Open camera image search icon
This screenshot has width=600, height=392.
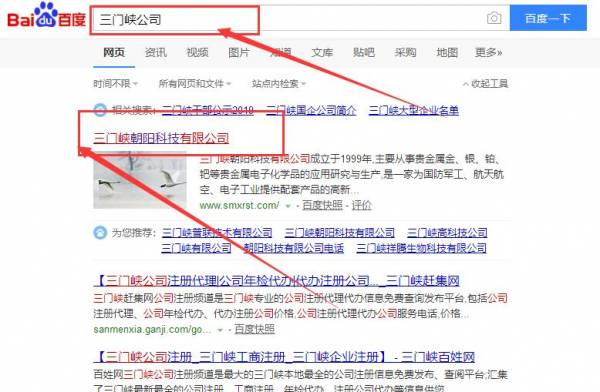[494, 18]
